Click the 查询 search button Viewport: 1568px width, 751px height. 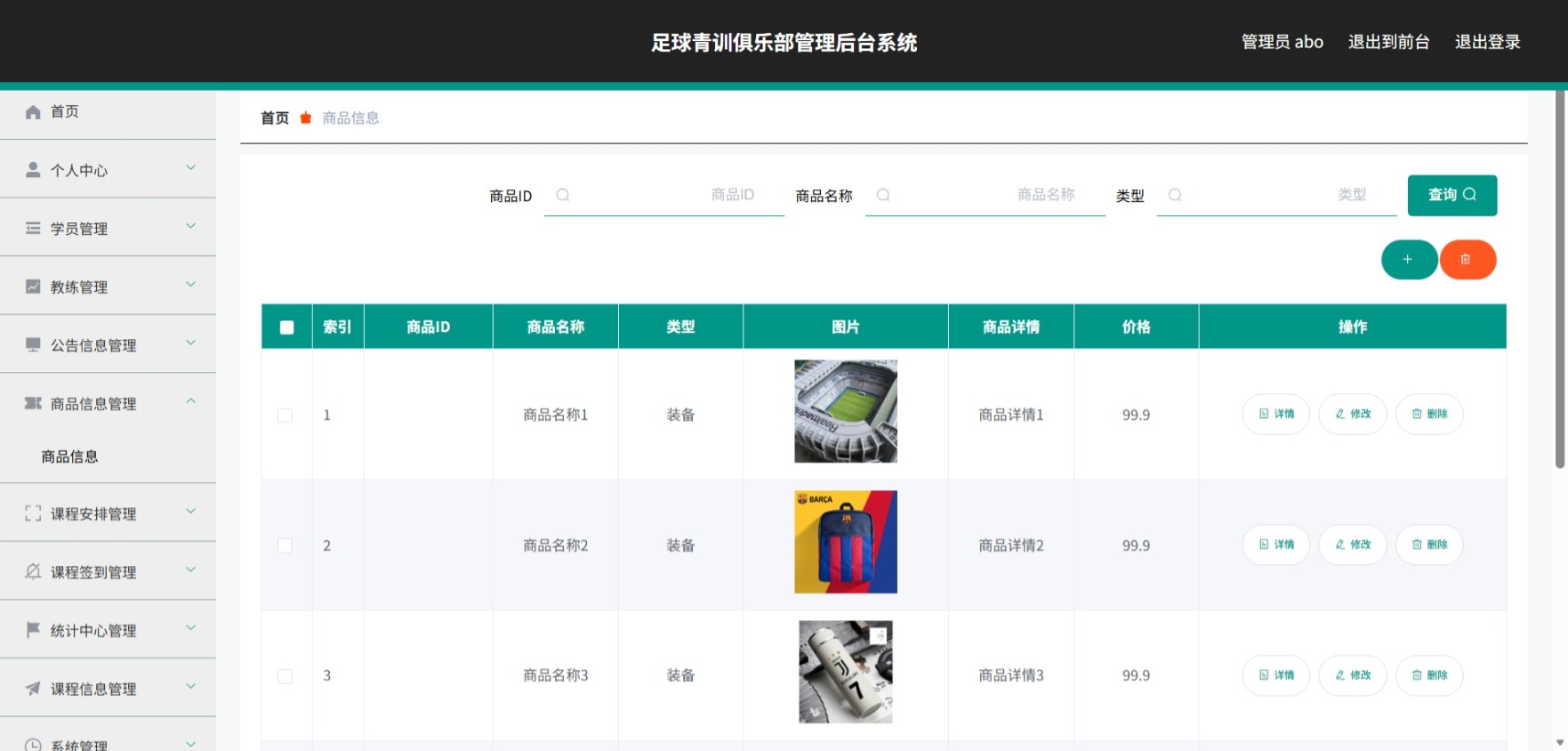(x=1452, y=195)
